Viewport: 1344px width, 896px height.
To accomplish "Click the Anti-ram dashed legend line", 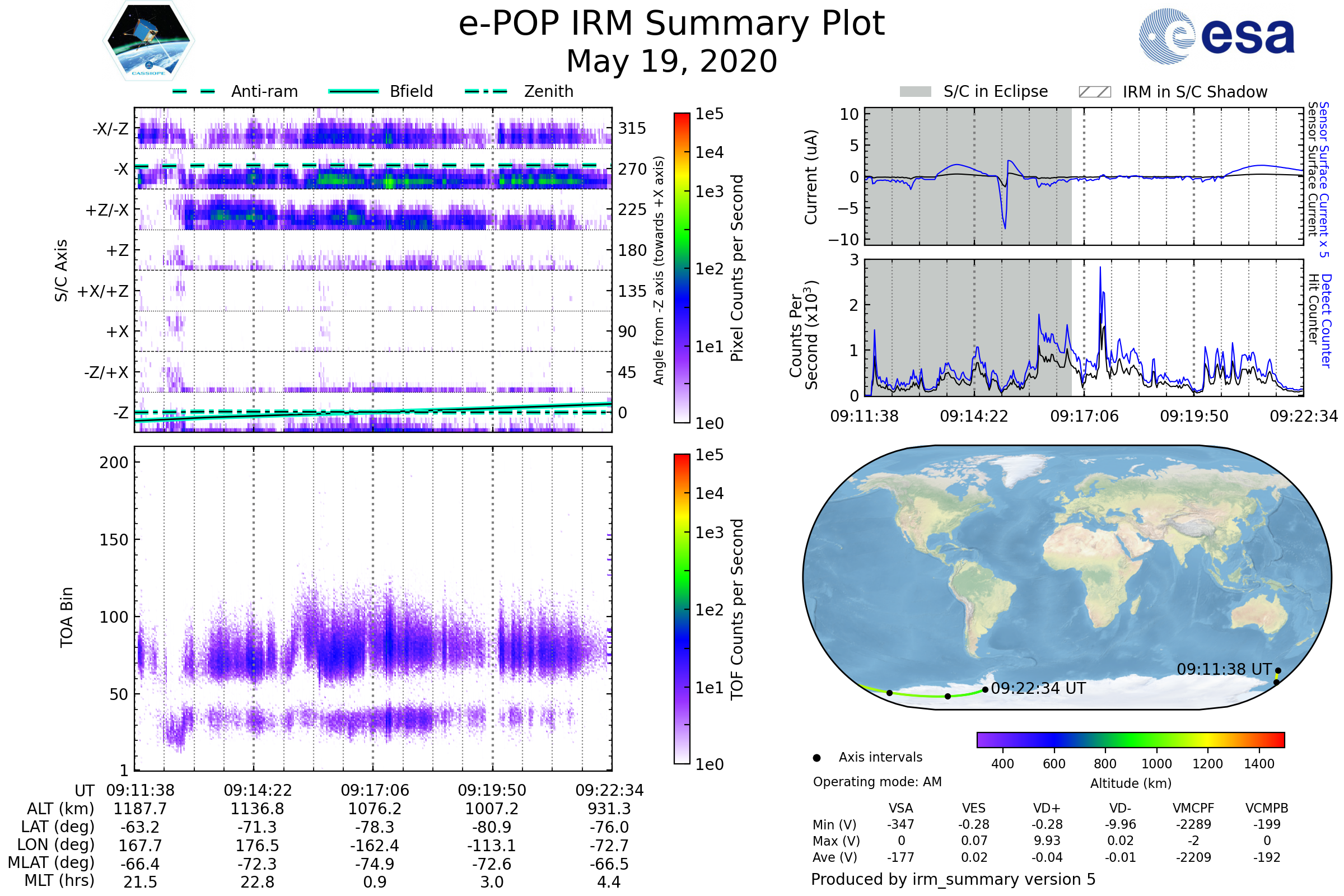I will pyautogui.click(x=194, y=91).
